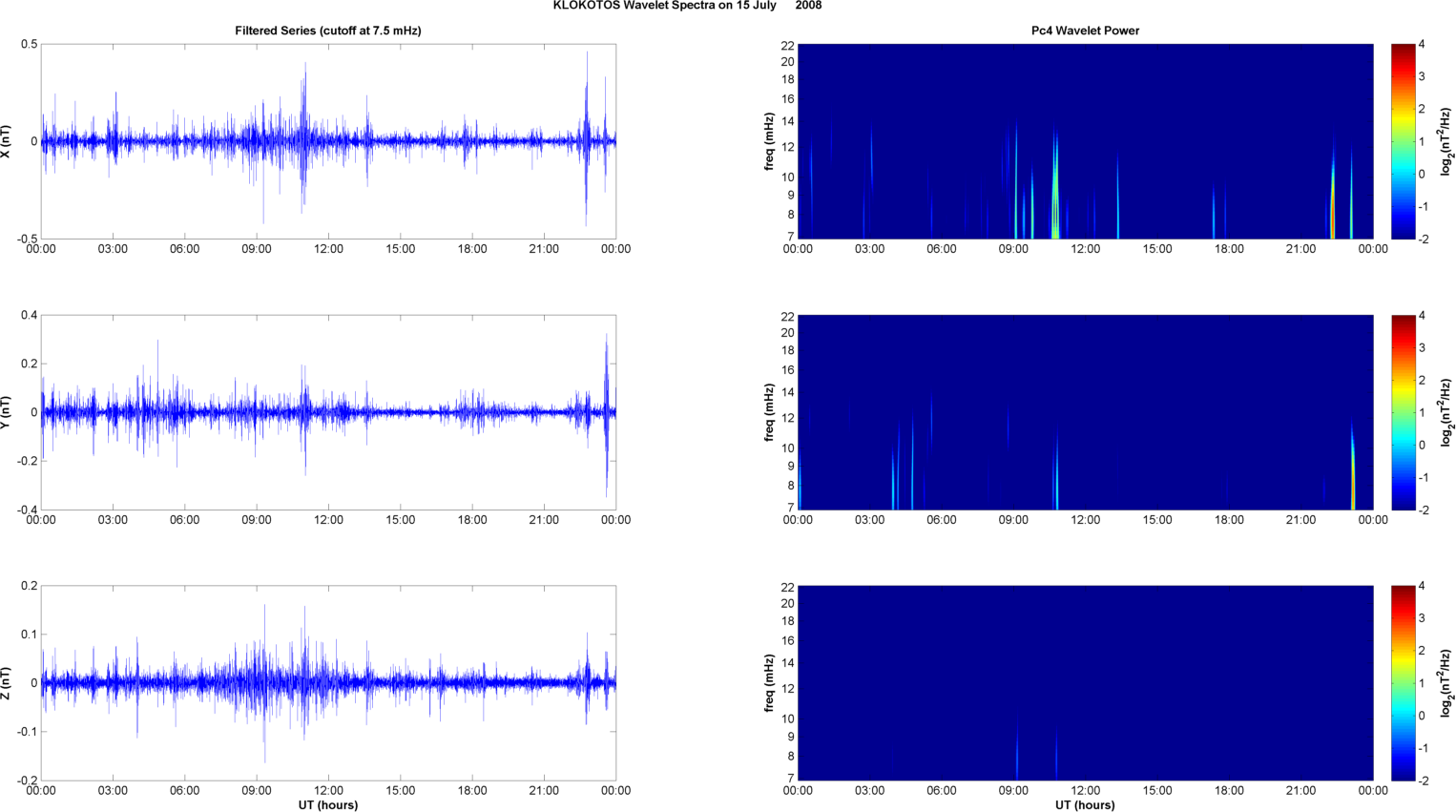Click the -0.4 tick on the Y plot axis
This screenshot has height=812, width=1456.
(27, 510)
